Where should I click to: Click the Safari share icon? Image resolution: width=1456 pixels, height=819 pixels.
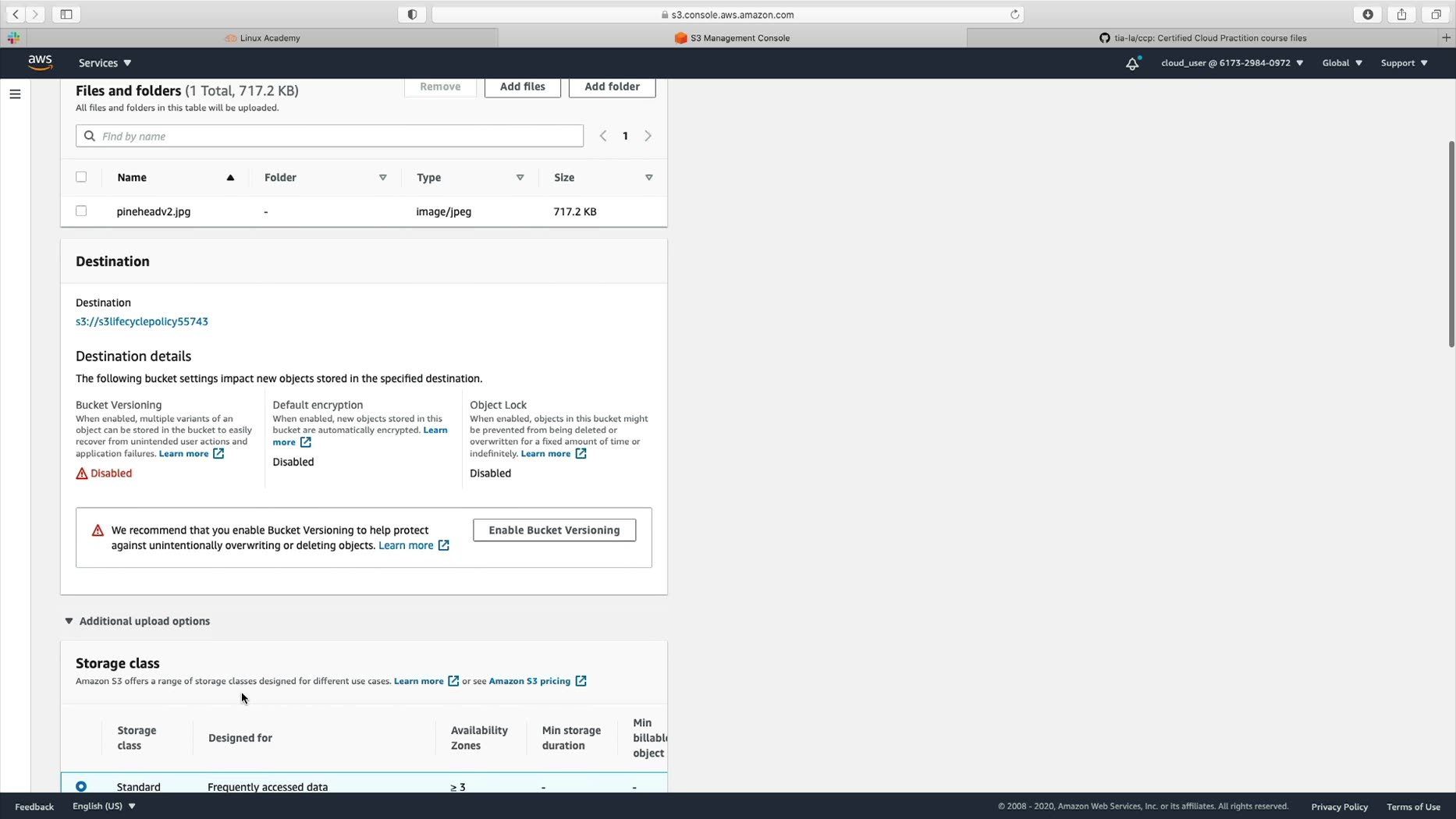[1401, 14]
